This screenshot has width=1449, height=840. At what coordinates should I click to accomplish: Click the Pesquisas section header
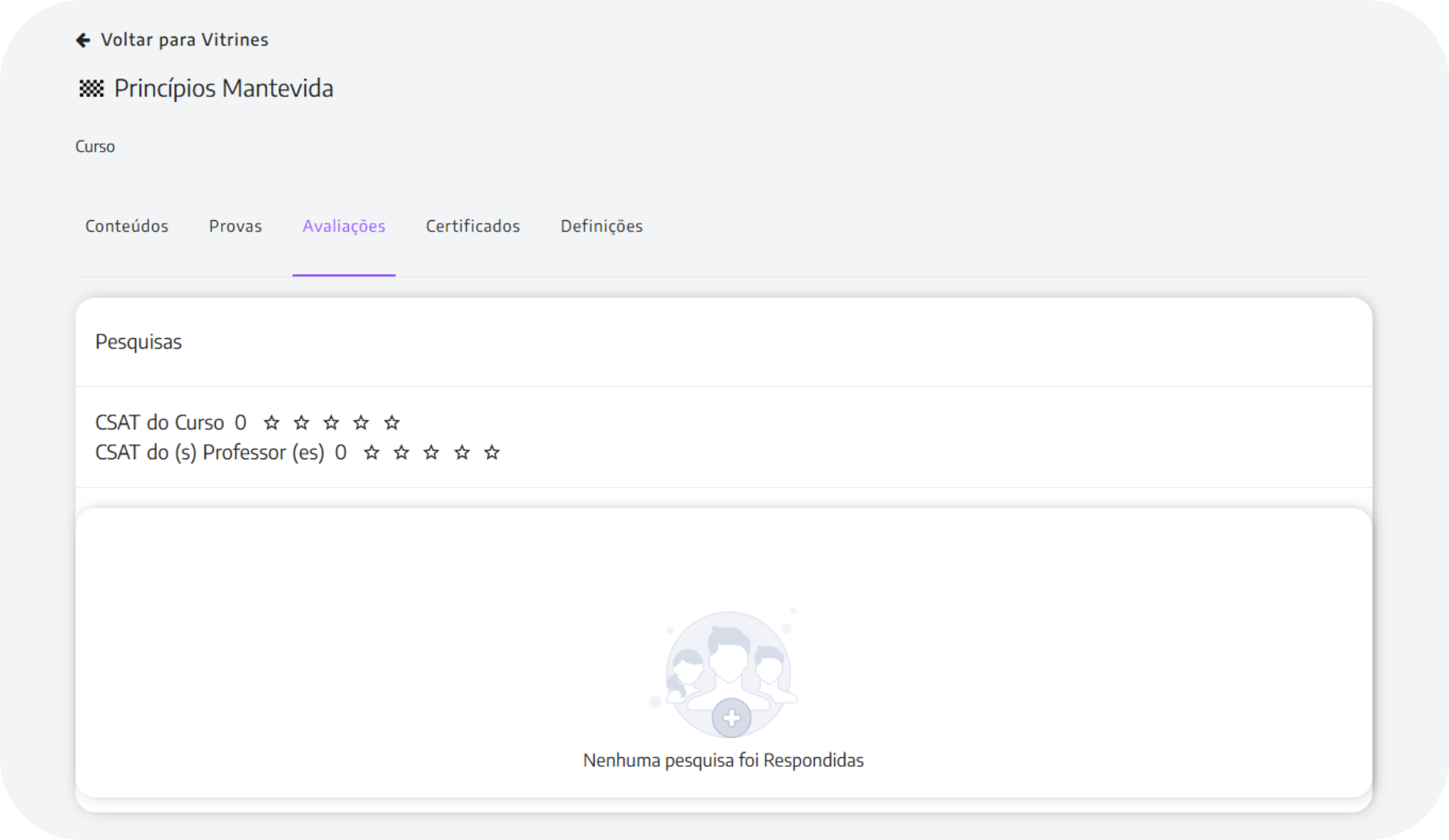point(139,342)
